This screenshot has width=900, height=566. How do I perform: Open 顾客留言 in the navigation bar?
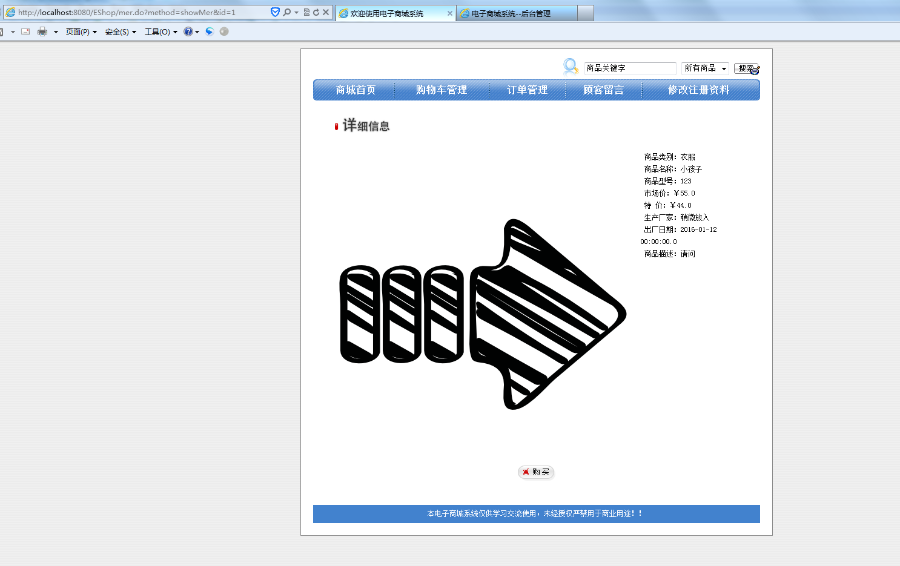tap(603, 90)
